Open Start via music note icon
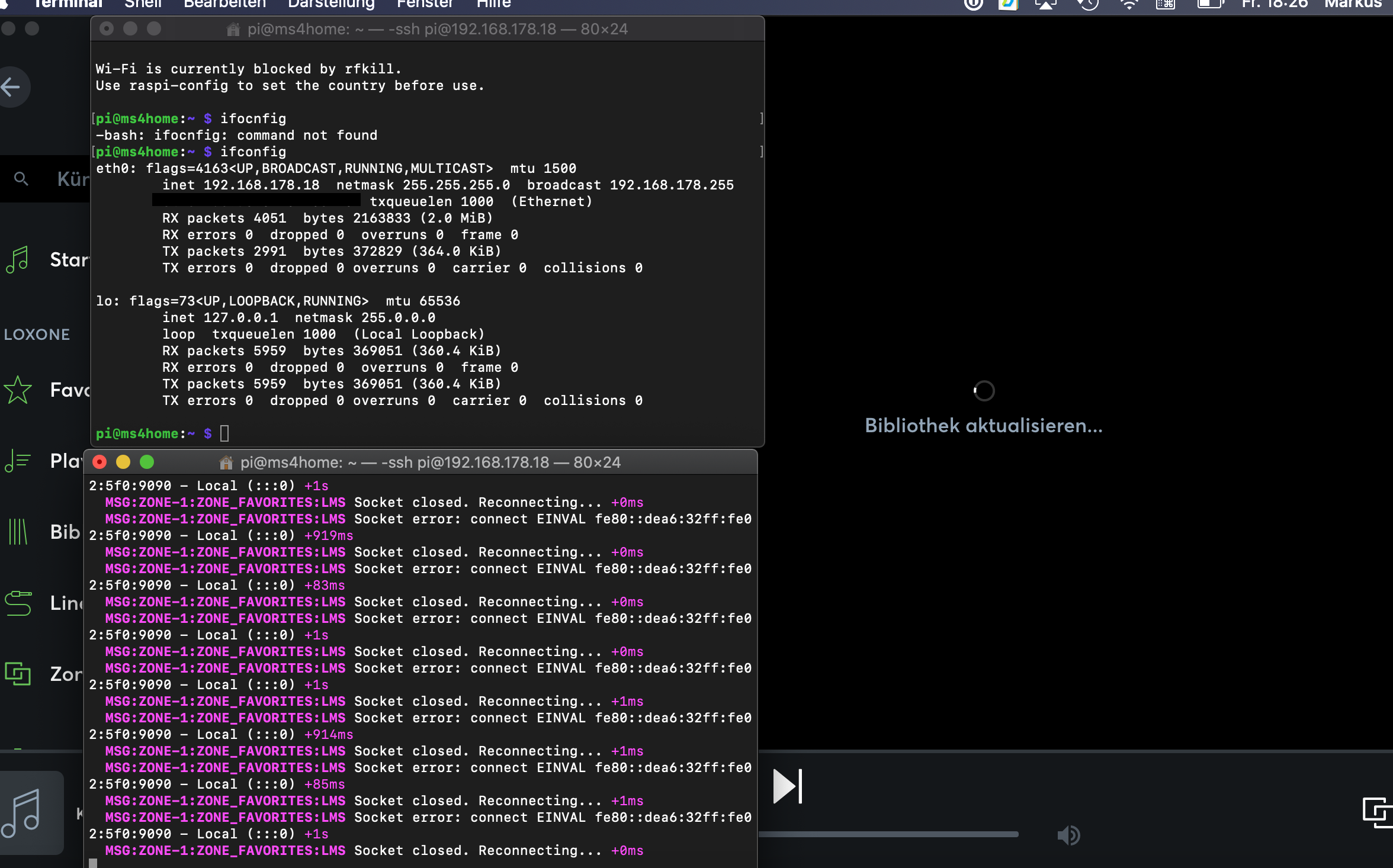The image size is (1393, 868). (17, 259)
